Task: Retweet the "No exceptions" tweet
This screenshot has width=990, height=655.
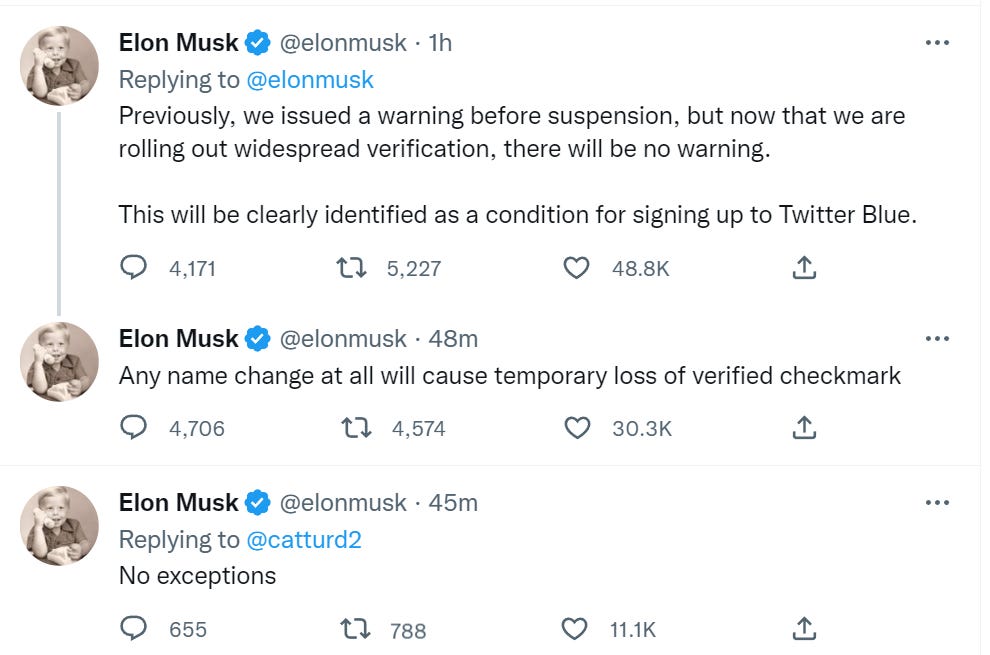Action: point(354,629)
